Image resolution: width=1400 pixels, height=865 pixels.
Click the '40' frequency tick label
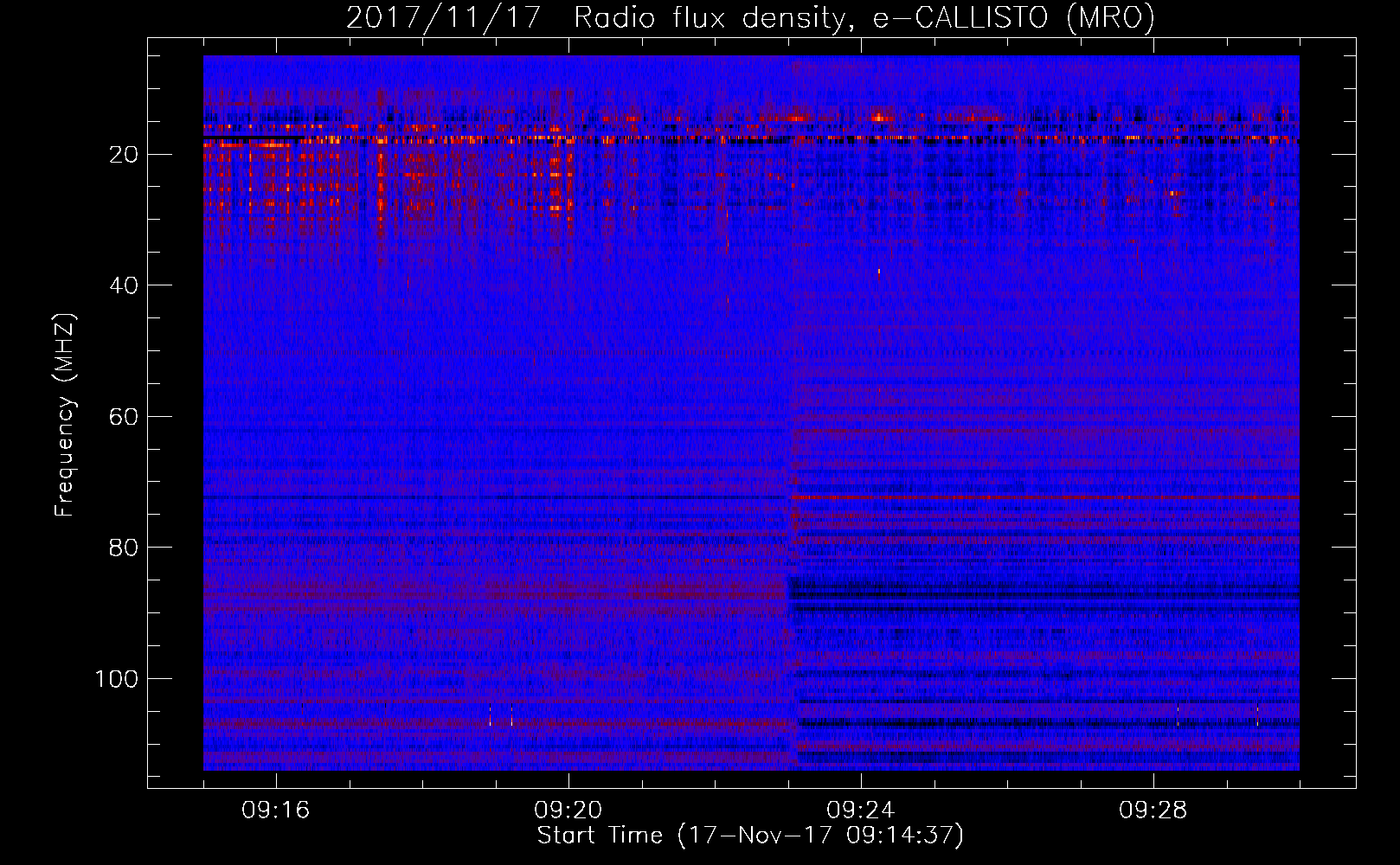click(124, 285)
